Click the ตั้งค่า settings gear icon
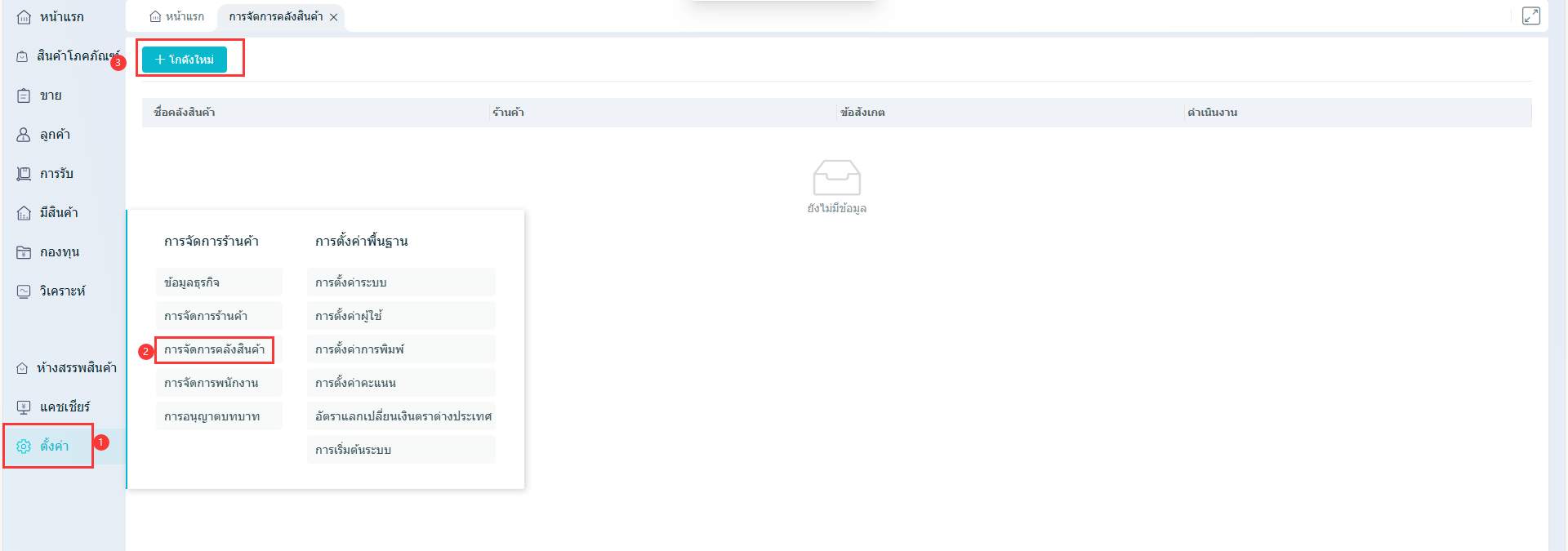The width and height of the screenshot is (1568, 551). 24,447
